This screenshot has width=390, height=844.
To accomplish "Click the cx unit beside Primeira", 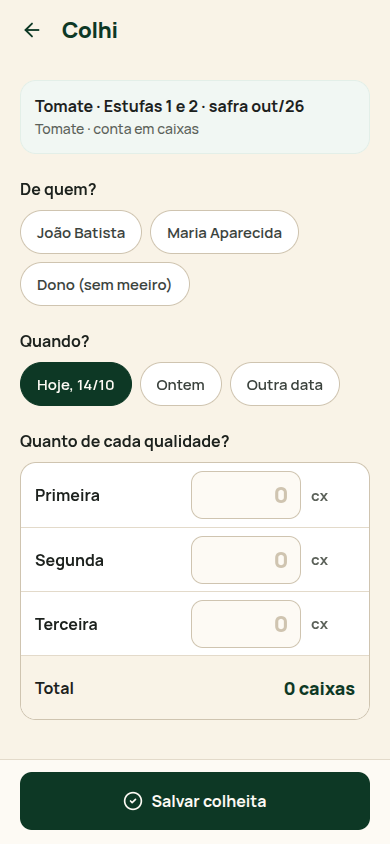I will (320, 496).
